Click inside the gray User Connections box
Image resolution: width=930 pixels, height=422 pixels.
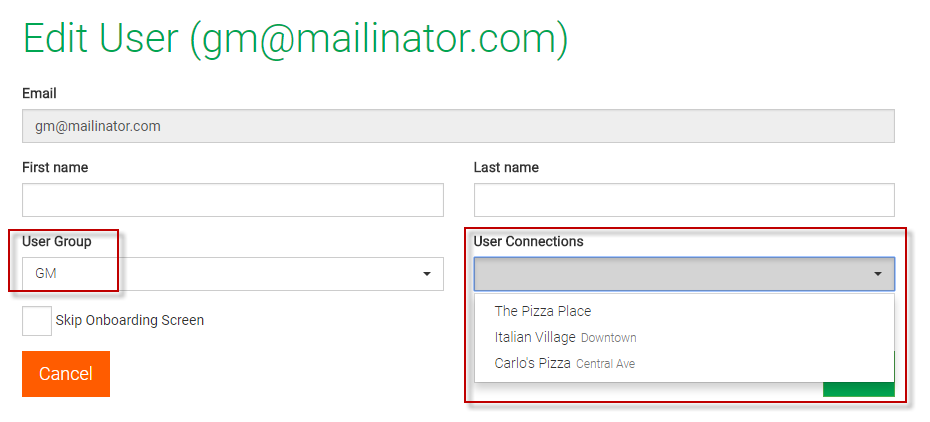pos(670,274)
